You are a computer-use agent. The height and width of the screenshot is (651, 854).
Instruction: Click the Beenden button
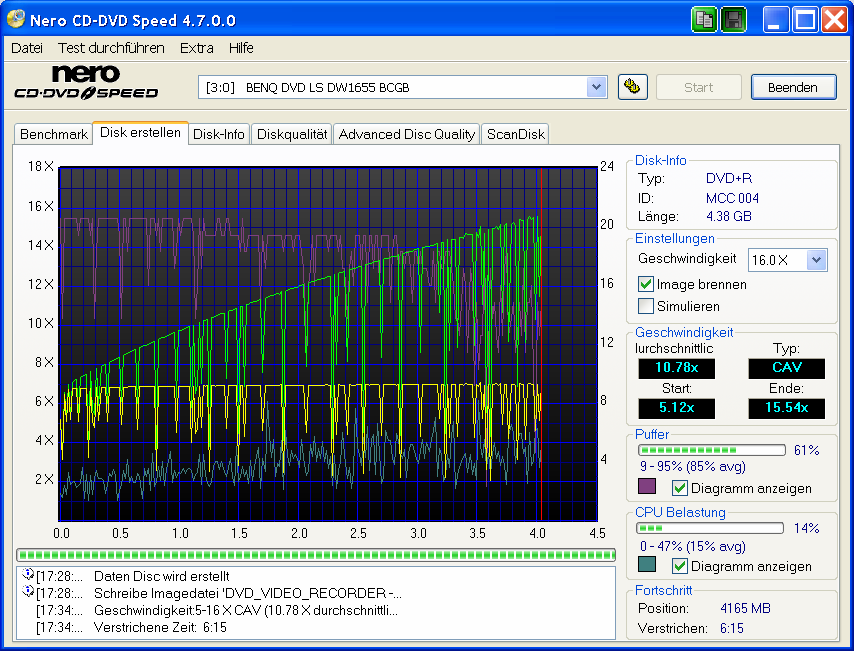click(793, 87)
